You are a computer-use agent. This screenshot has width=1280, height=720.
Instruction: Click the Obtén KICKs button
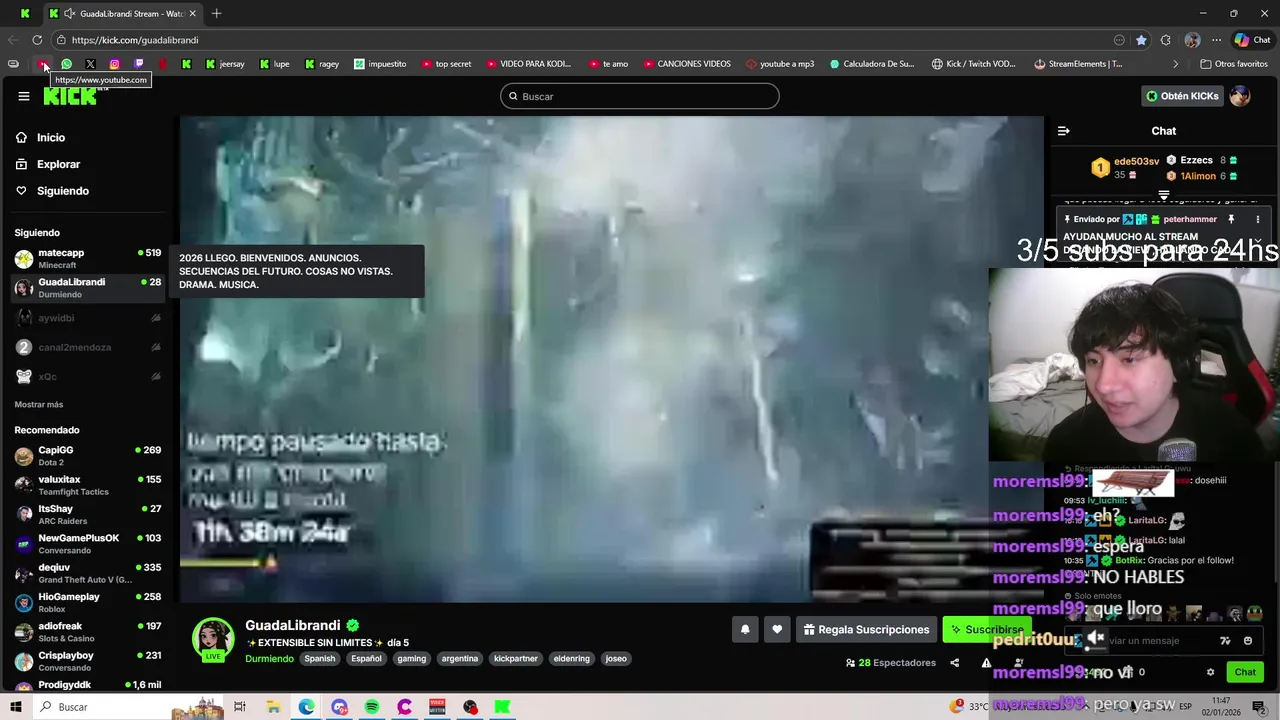pyautogui.click(x=1182, y=96)
